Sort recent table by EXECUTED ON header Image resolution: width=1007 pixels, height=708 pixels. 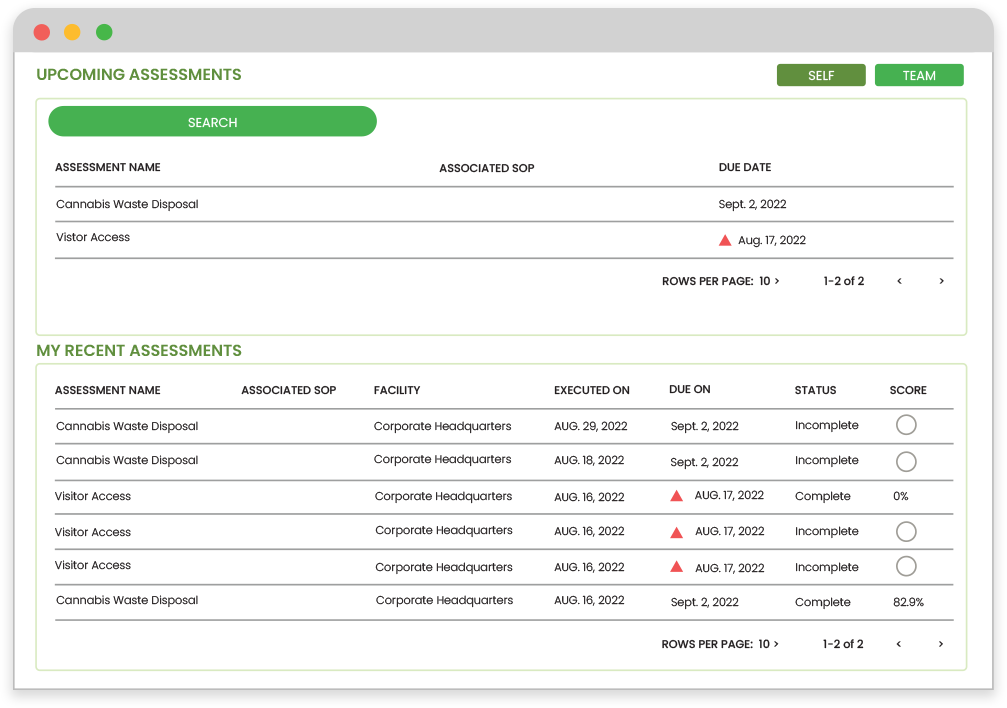pyautogui.click(x=591, y=390)
